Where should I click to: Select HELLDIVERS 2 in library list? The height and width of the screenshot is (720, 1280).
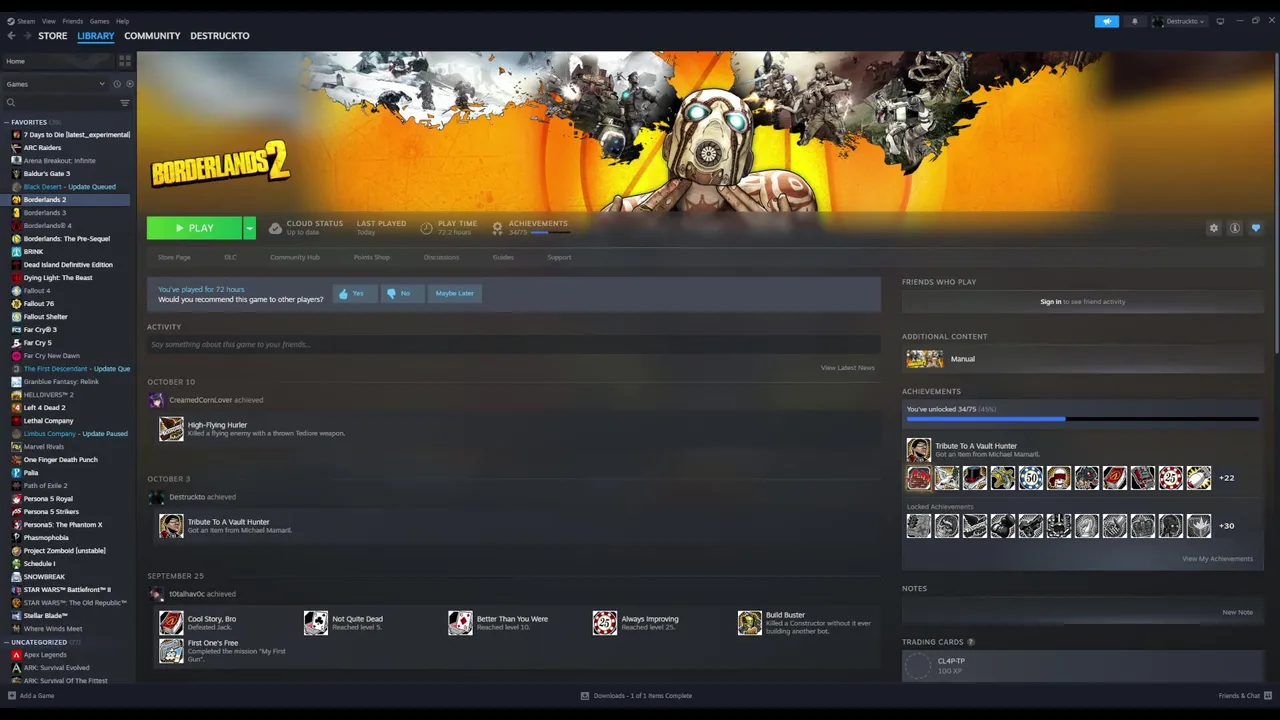coord(49,395)
